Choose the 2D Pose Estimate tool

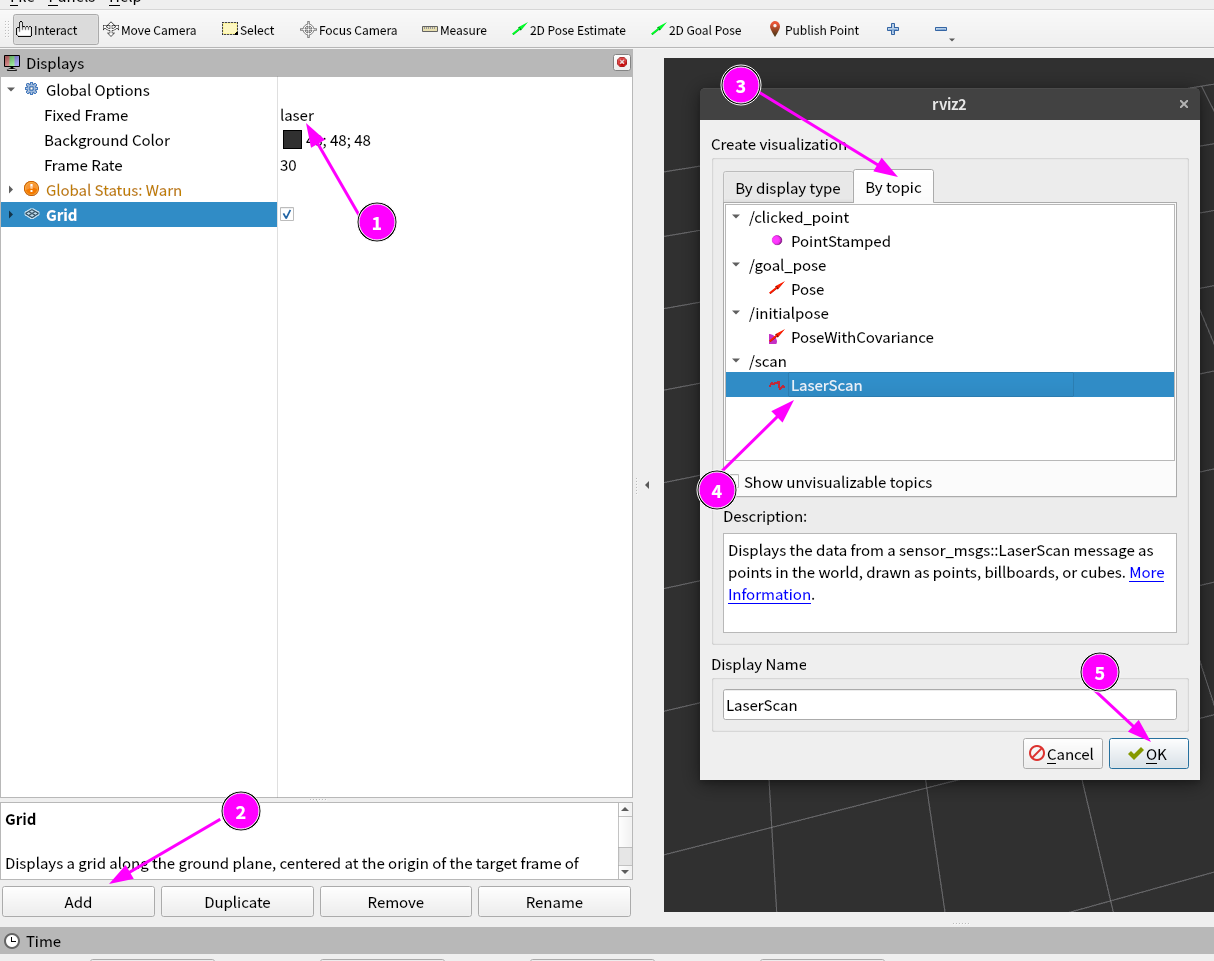[x=568, y=30]
